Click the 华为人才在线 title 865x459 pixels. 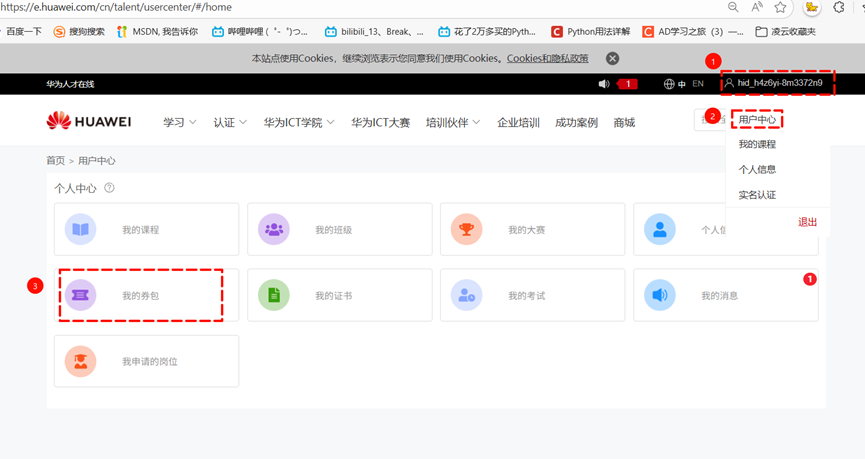click(x=70, y=84)
